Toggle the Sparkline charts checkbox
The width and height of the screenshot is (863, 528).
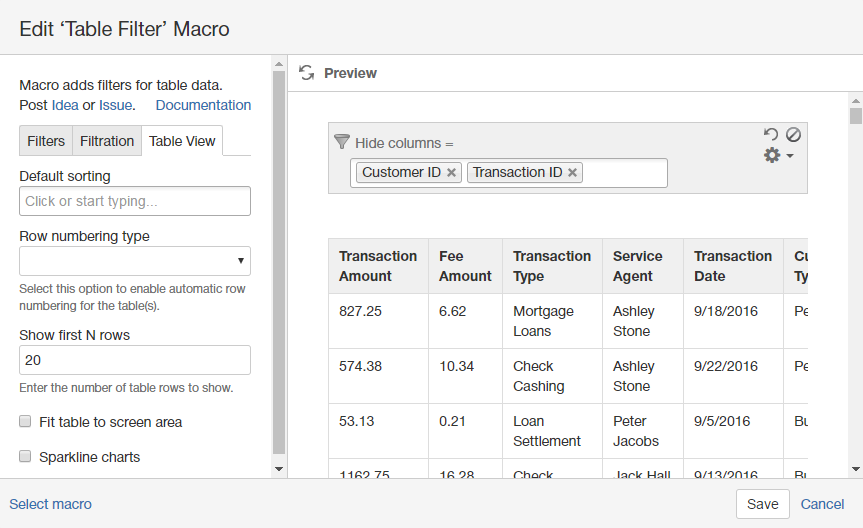click(25, 457)
